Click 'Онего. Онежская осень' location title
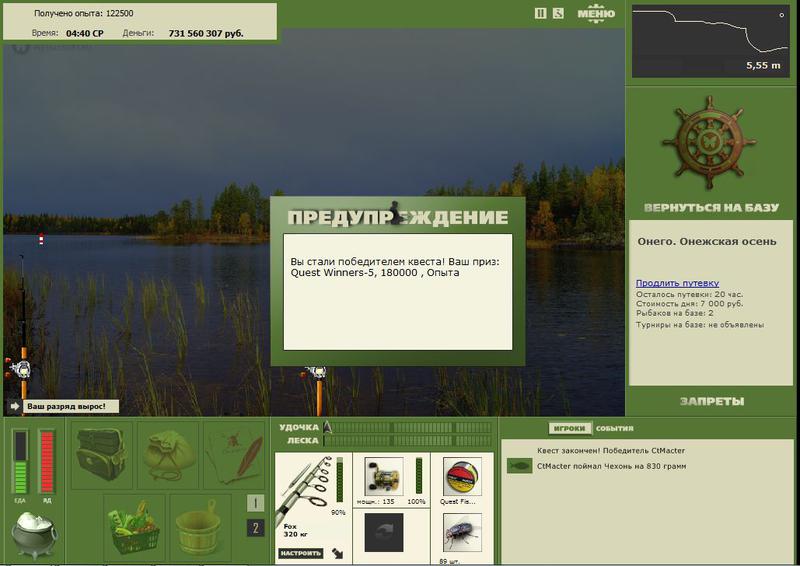Image resolution: width=800 pixels, height=566 pixels. (707, 241)
